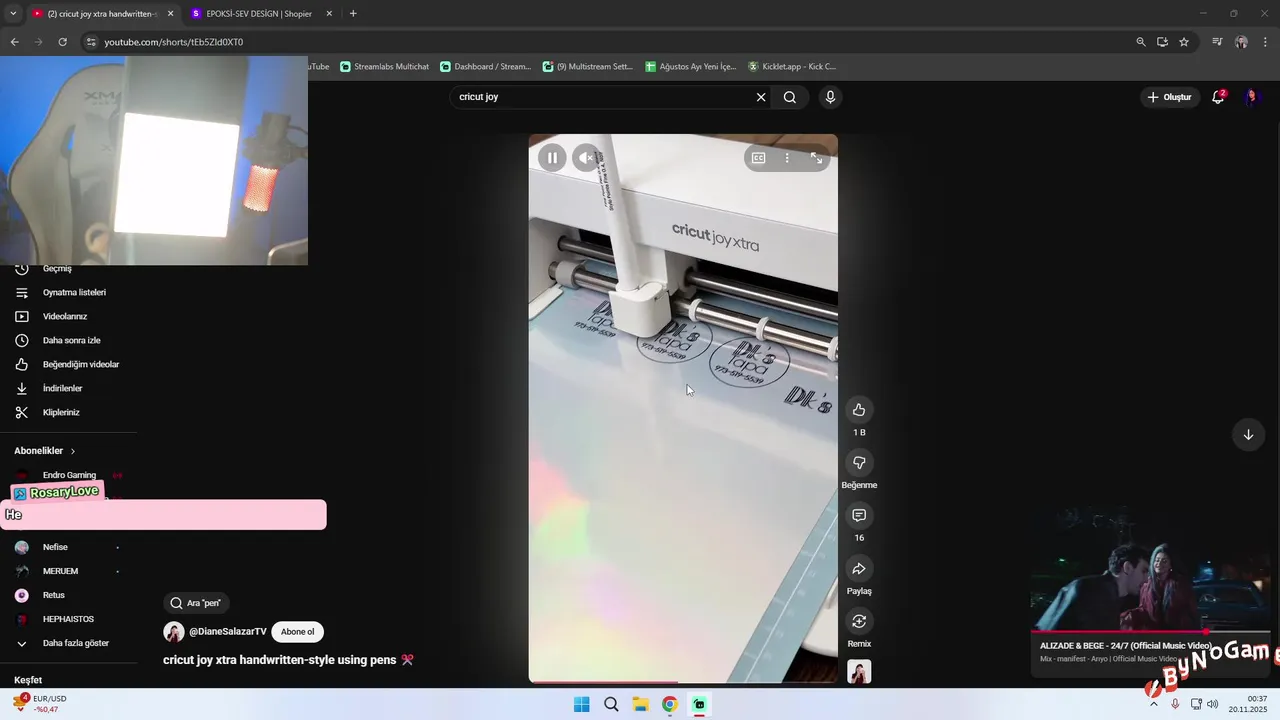Reload the current page
Image resolution: width=1280 pixels, height=720 pixels.
(62, 42)
